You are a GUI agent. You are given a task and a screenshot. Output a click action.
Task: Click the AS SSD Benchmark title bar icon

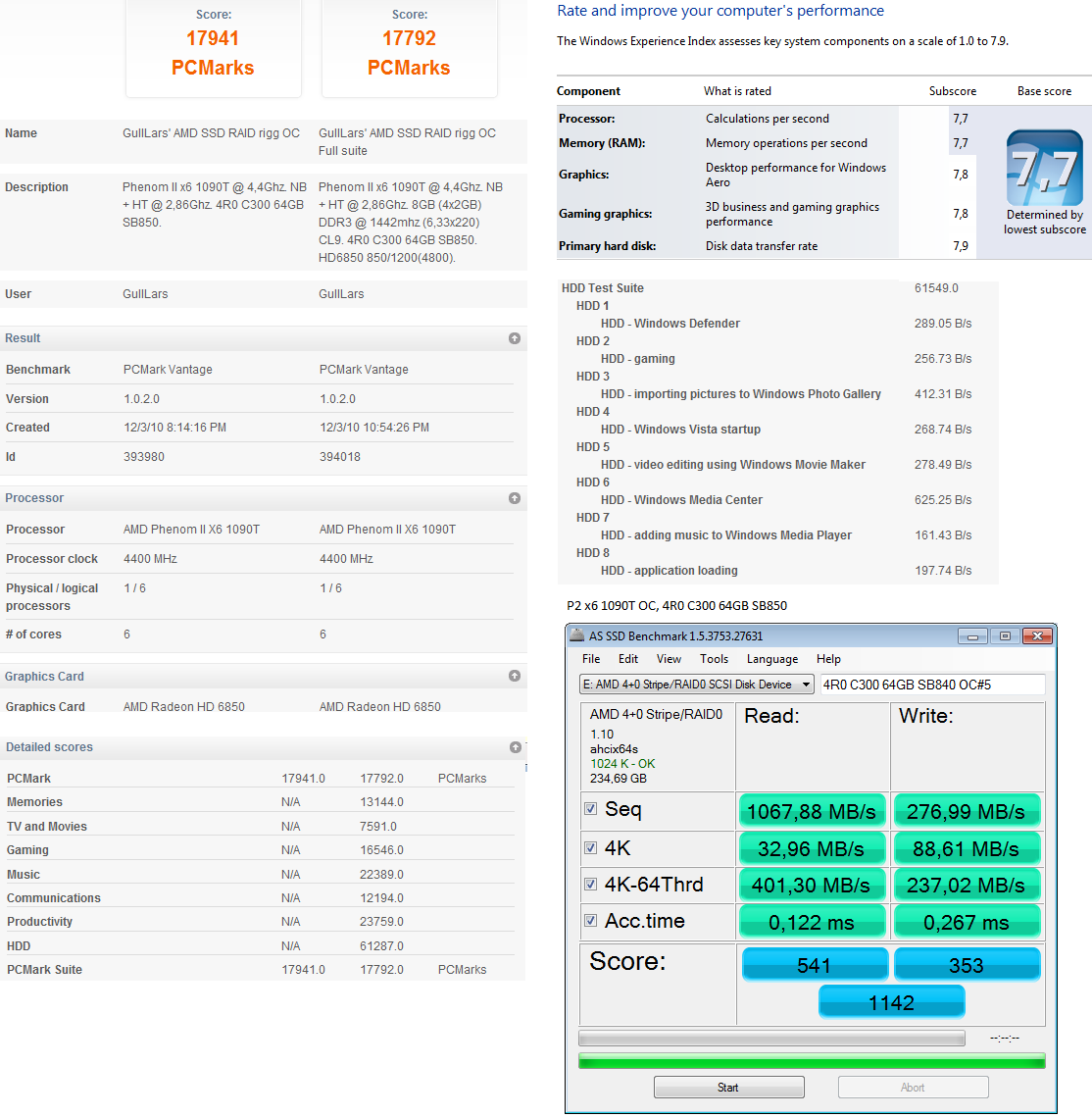coord(576,635)
